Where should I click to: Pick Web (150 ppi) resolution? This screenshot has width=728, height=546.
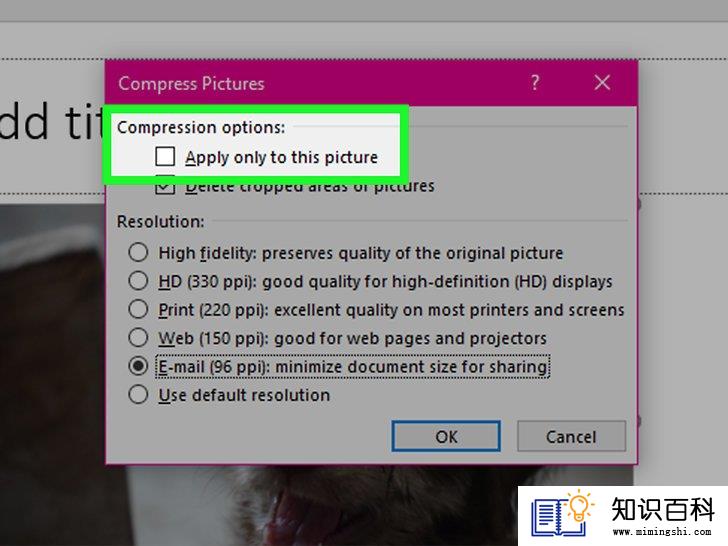(138, 338)
